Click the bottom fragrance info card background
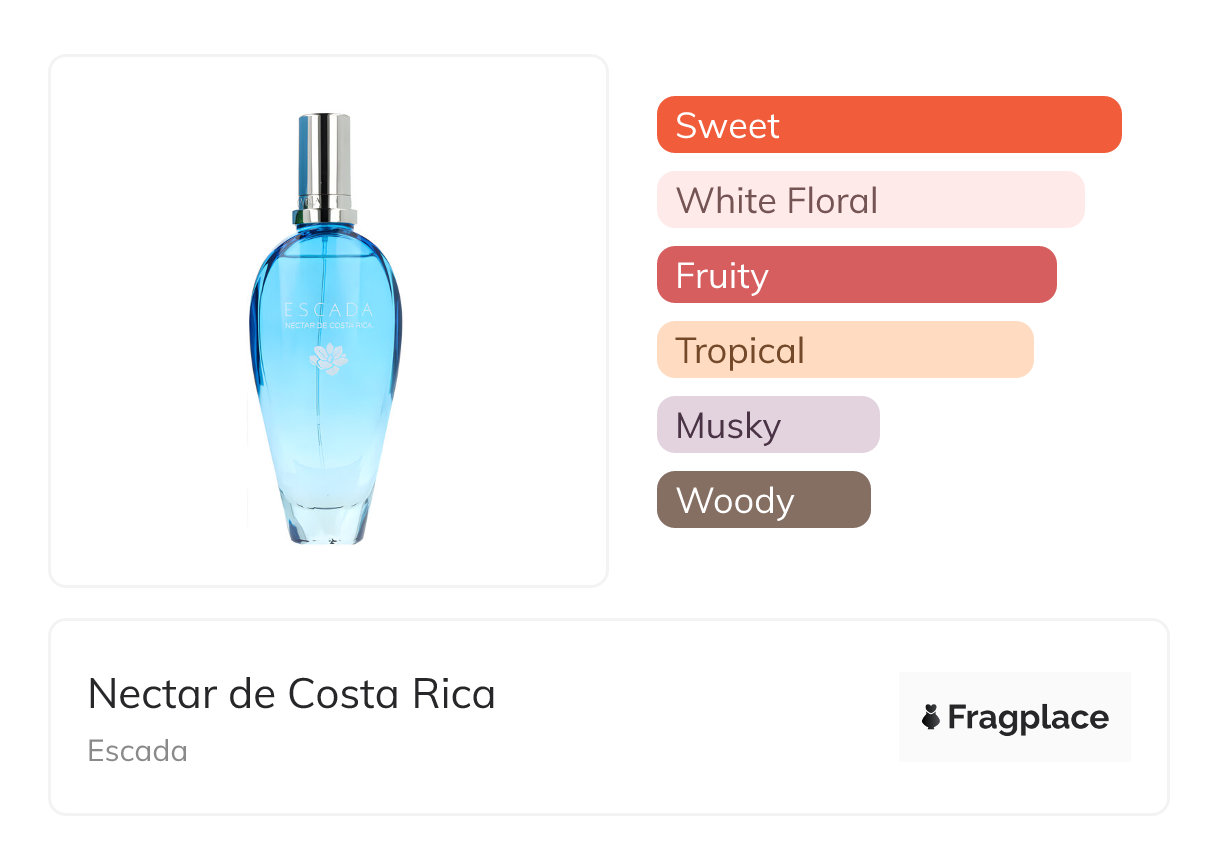This screenshot has width=1218, height=864. pyautogui.click(x=650, y=770)
